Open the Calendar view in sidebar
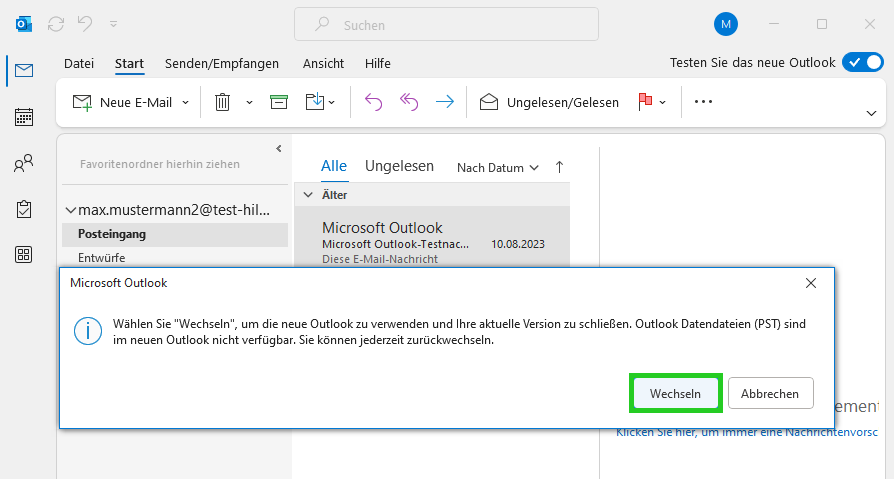Viewport: 894px width, 479px height. click(24, 117)
